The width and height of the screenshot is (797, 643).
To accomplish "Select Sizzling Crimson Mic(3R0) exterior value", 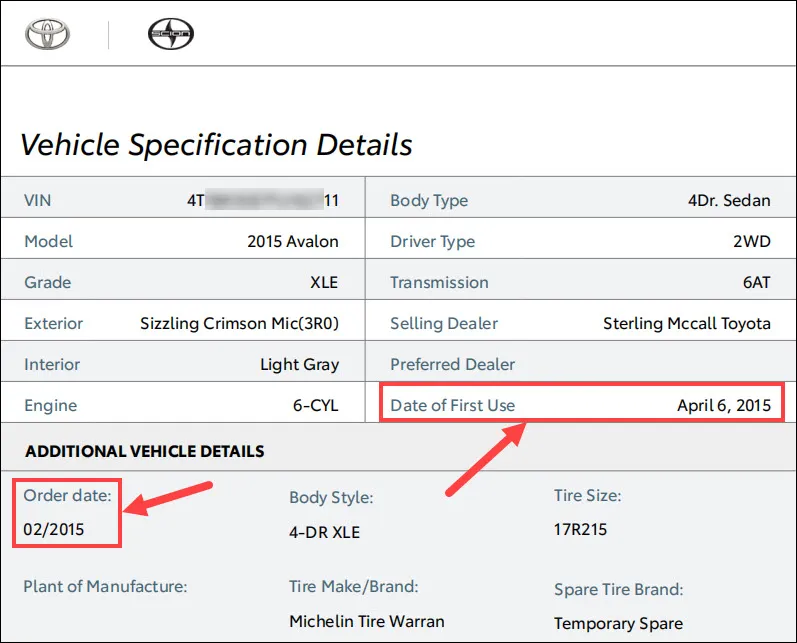I will [239, 323].
